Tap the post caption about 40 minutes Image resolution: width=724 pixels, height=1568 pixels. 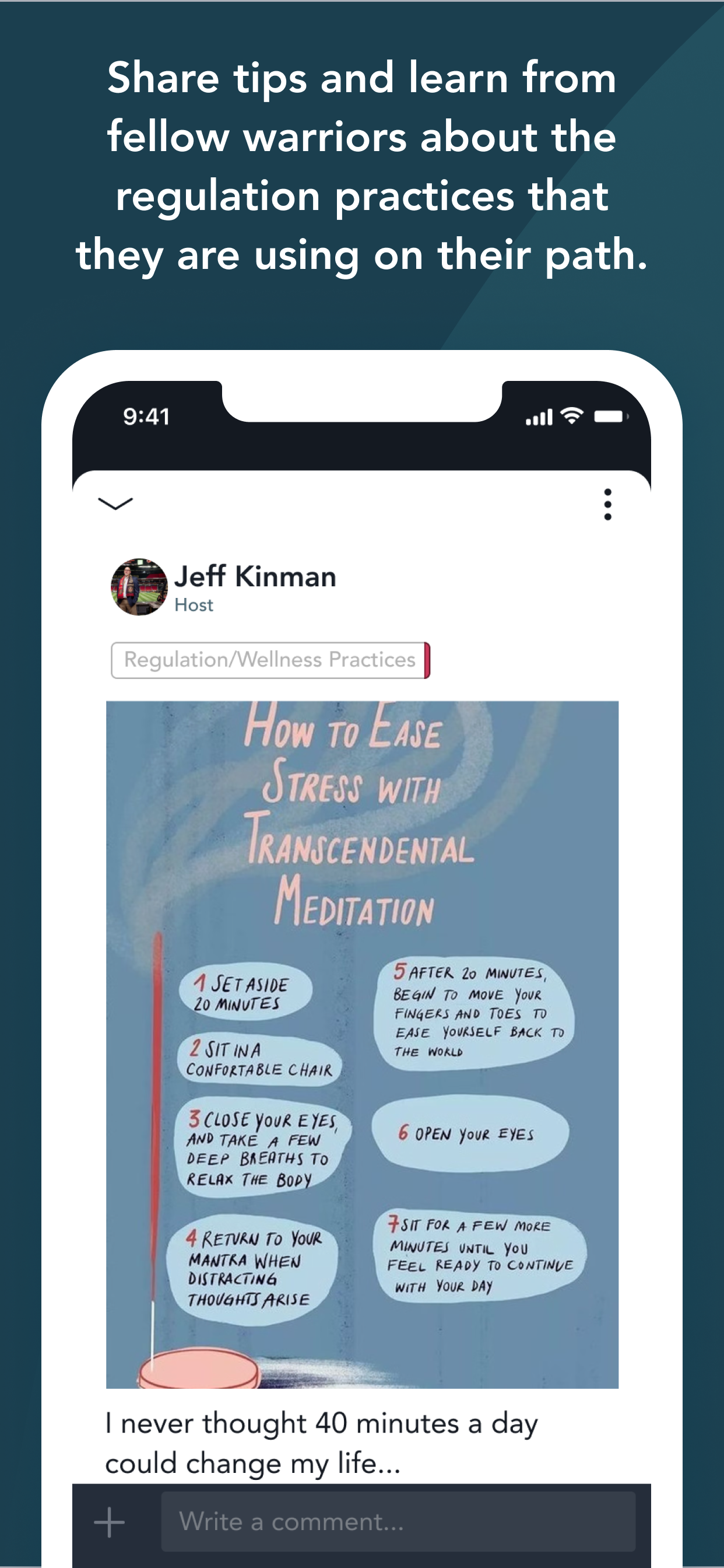[x=321, y=1443]
